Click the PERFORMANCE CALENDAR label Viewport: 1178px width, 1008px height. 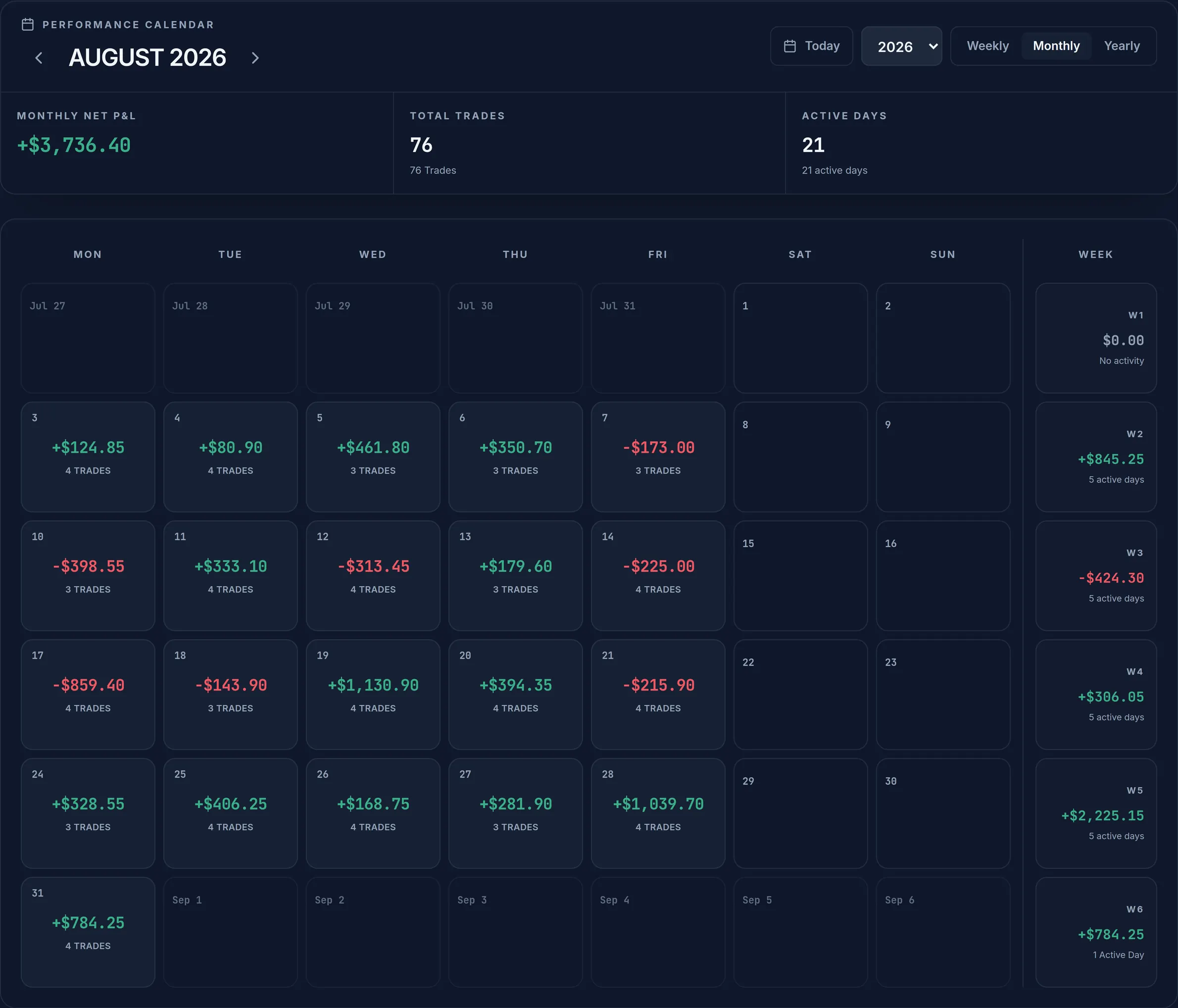point(129,24)
